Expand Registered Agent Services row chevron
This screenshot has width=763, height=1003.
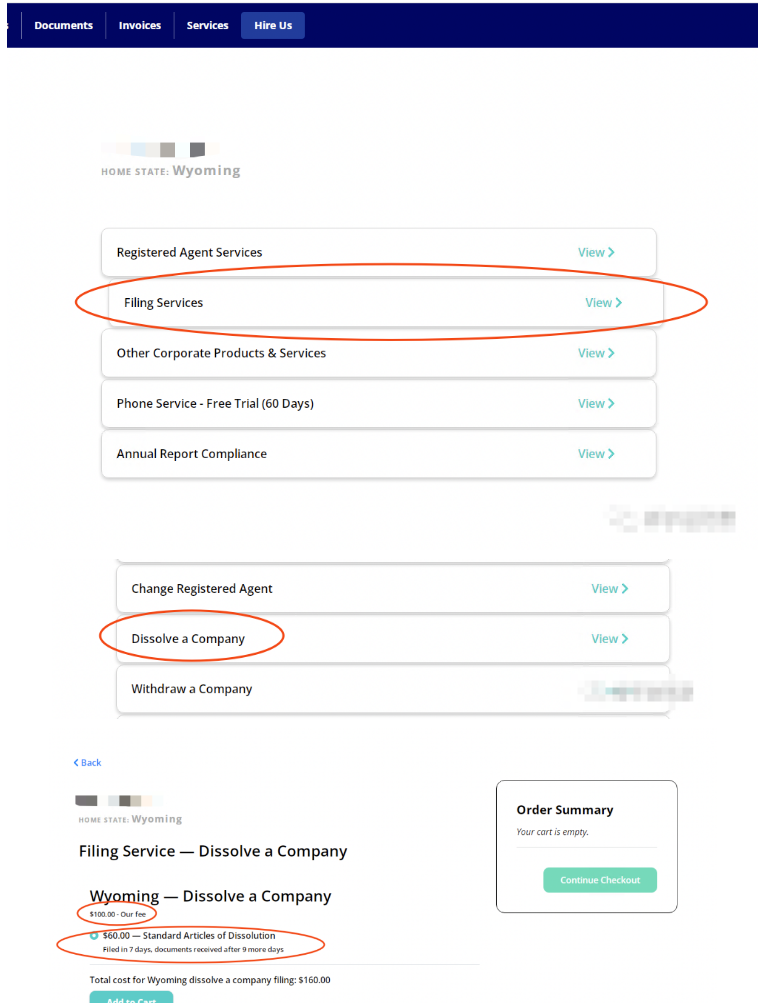612,253
